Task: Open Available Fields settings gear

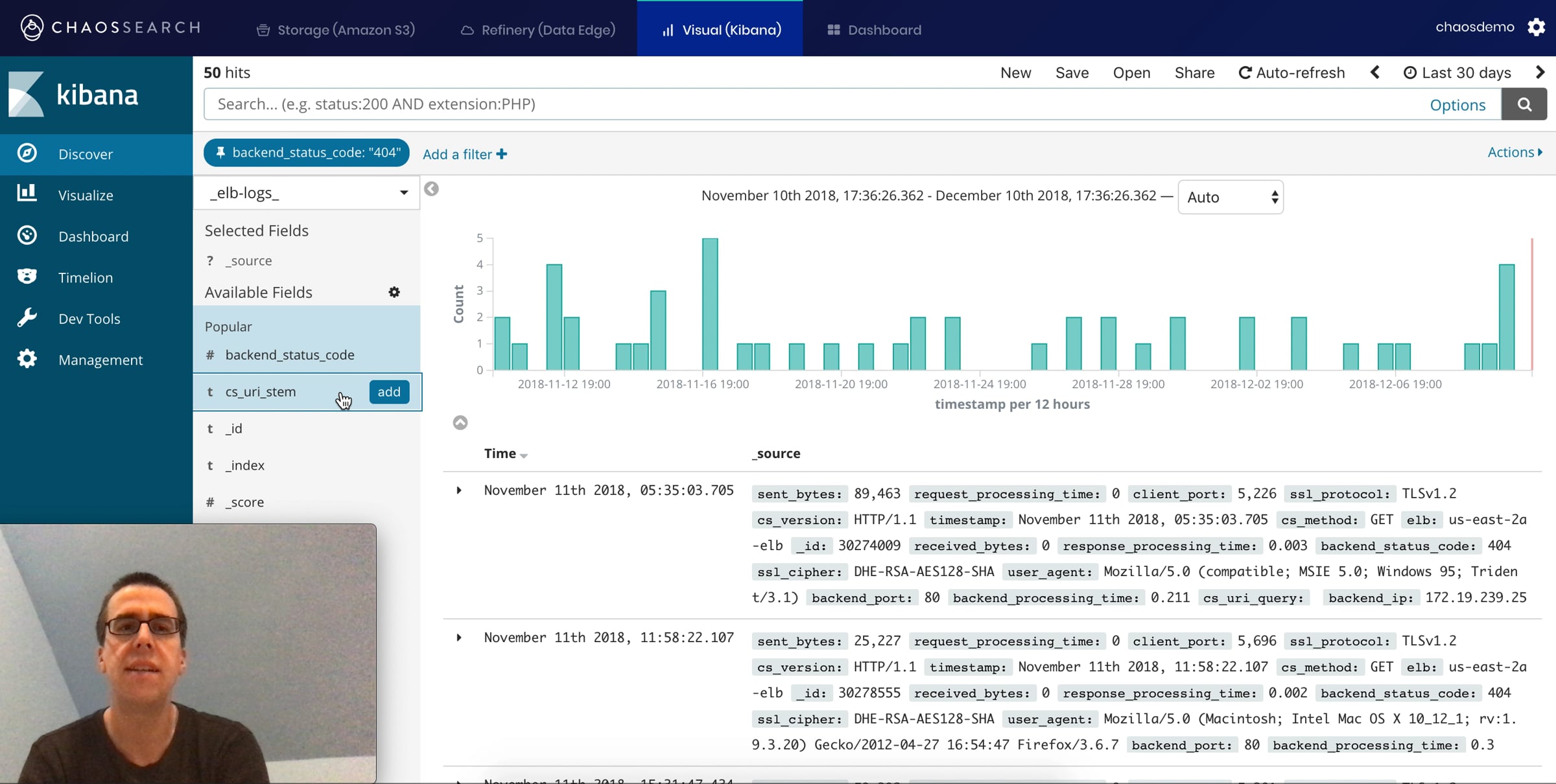Action: tap(394, 292)
